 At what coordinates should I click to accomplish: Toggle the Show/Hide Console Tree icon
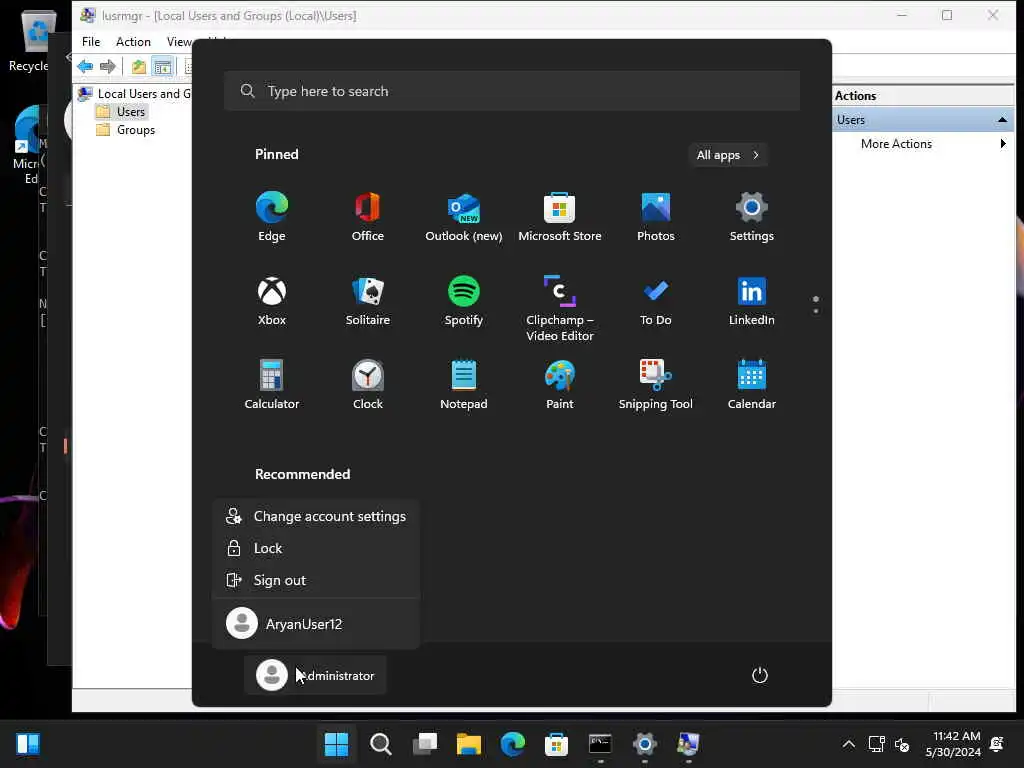coord(163,66)
